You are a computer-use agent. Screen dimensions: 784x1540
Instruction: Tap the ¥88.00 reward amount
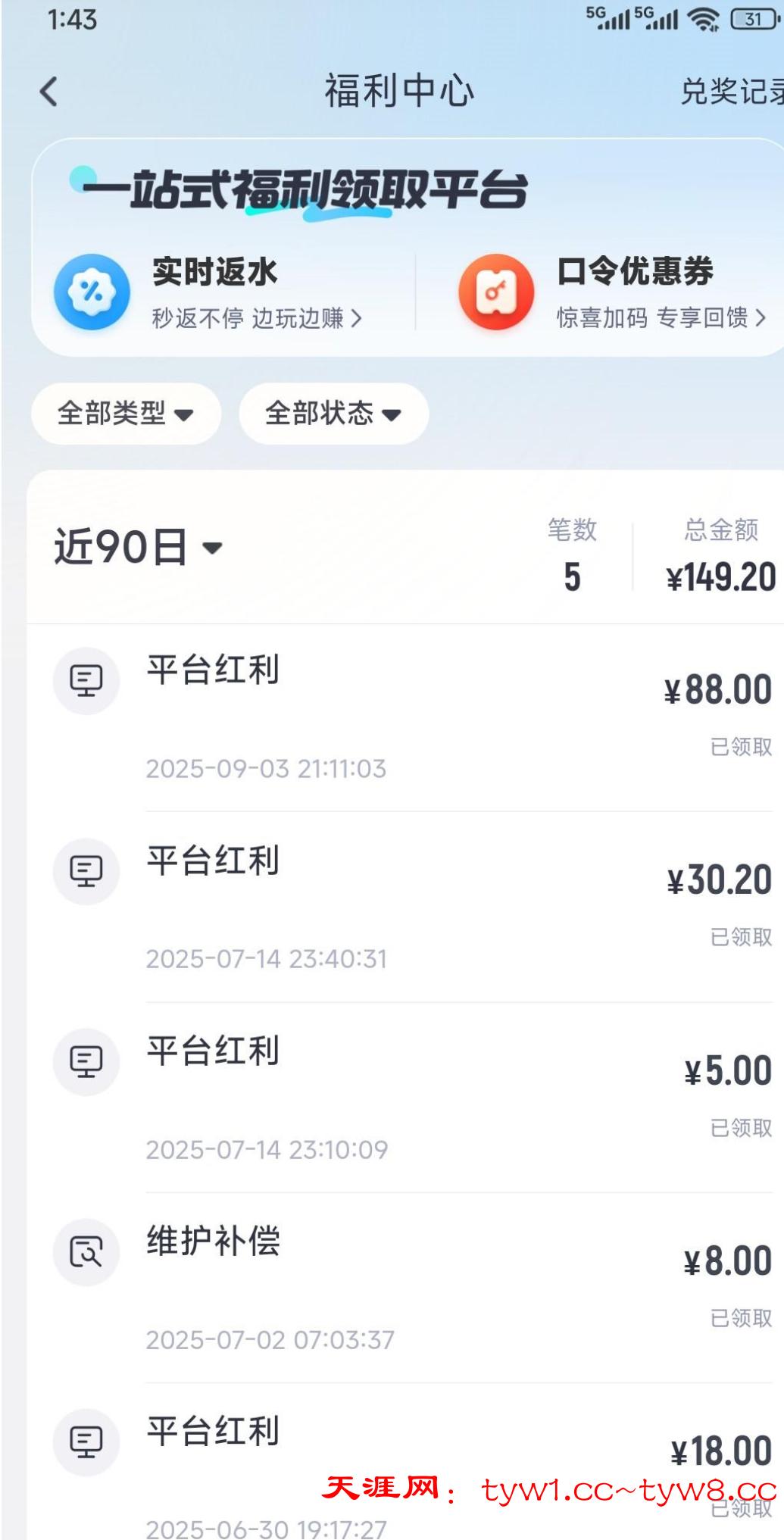point(718,690)
